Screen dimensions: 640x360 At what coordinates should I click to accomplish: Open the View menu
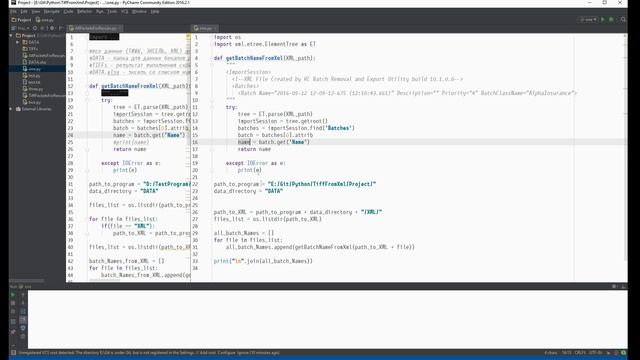(x=36, y=11)
